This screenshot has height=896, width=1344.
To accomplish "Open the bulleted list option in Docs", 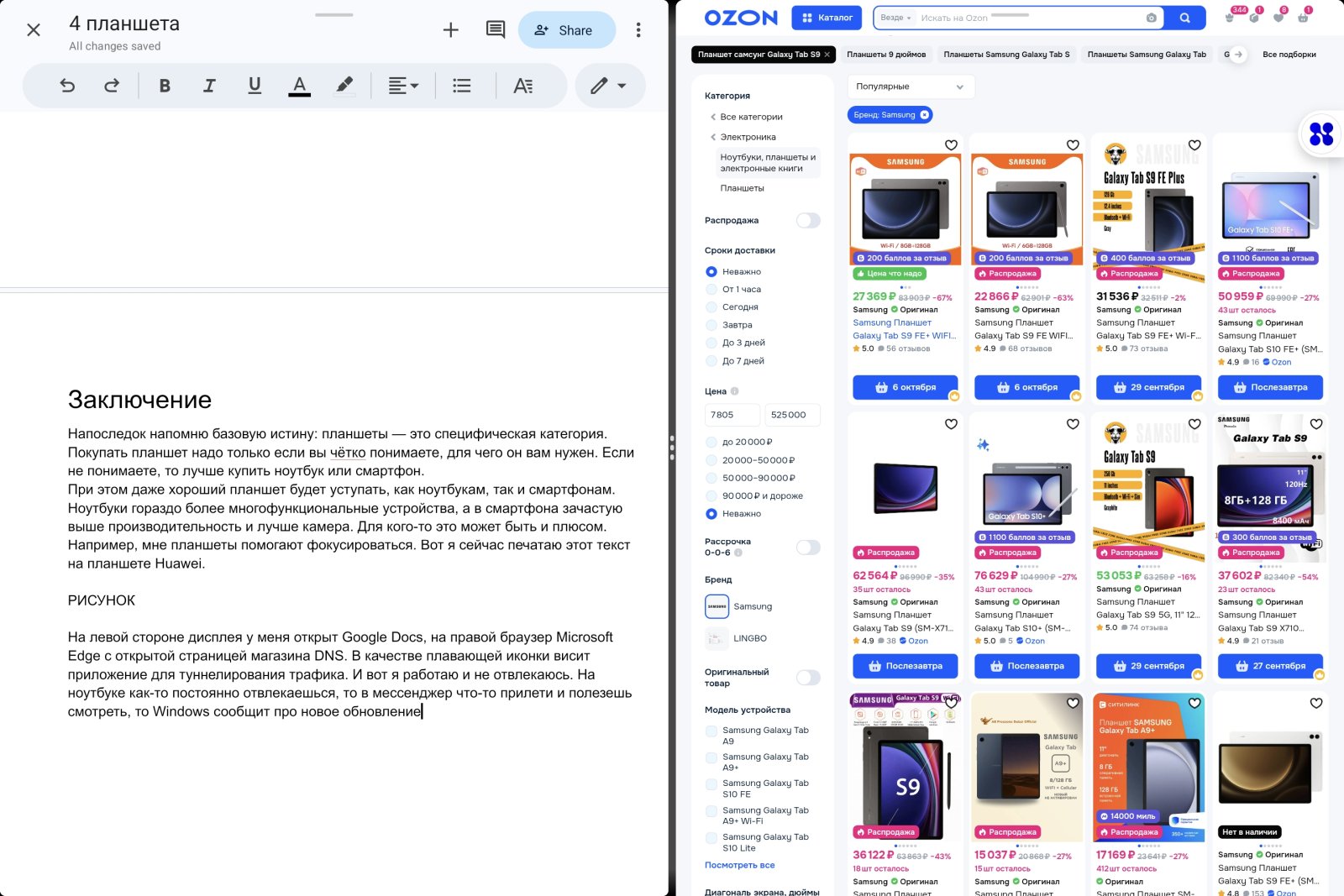I will [x=461, y=85].
